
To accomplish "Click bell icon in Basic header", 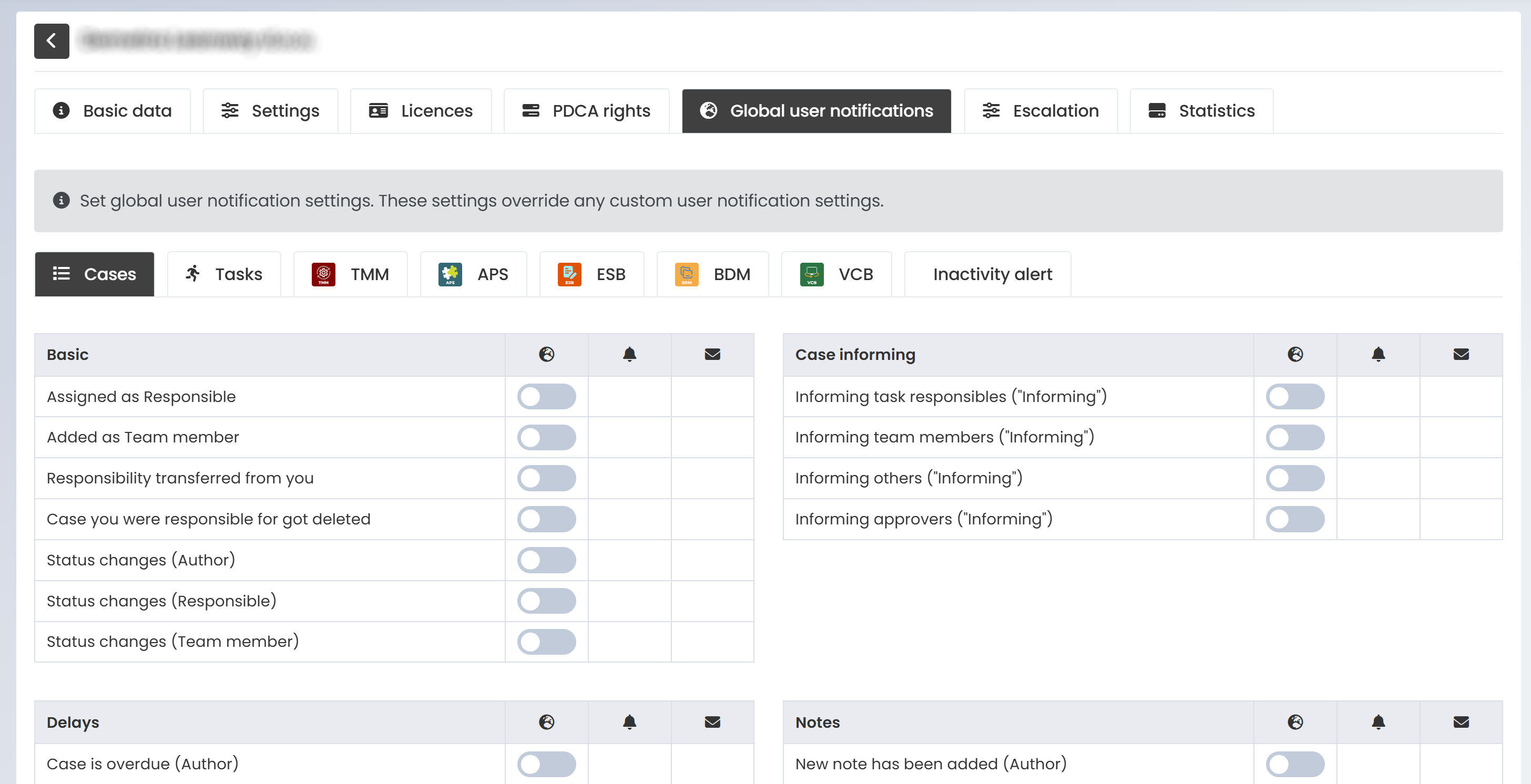I will click(629, 355).
